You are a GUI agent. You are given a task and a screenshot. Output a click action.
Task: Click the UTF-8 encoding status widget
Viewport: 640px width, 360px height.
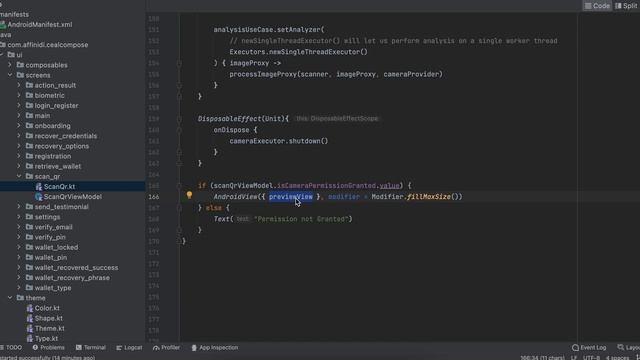pos(591,358)
